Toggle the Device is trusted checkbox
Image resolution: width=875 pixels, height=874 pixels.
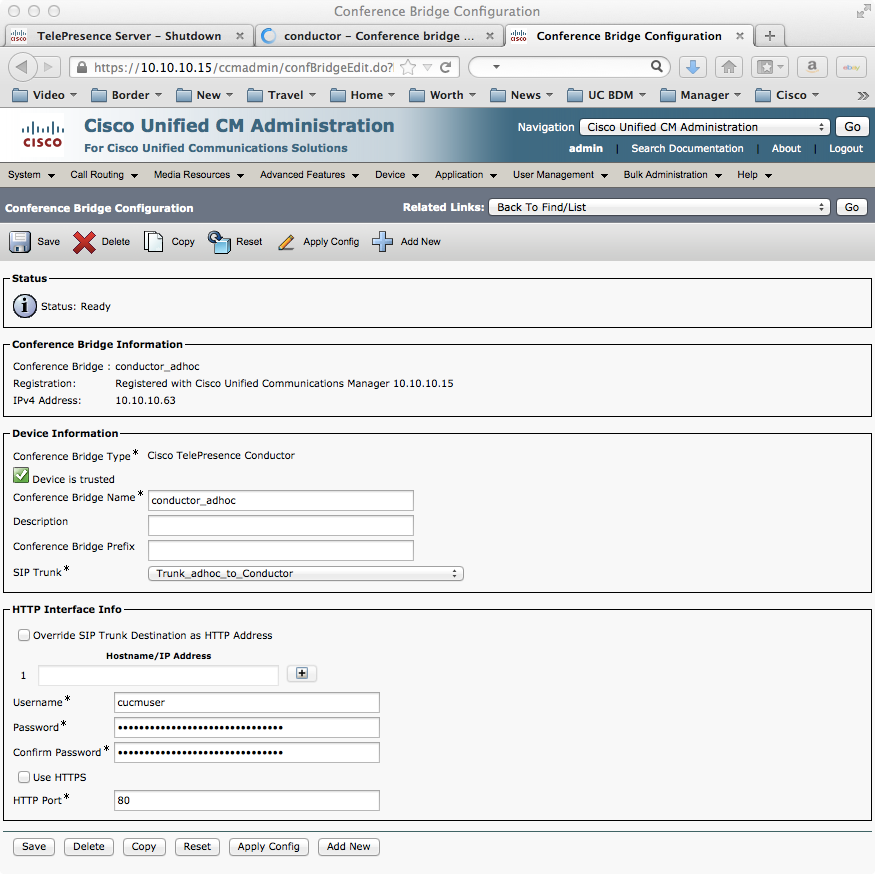pos(21,476)
